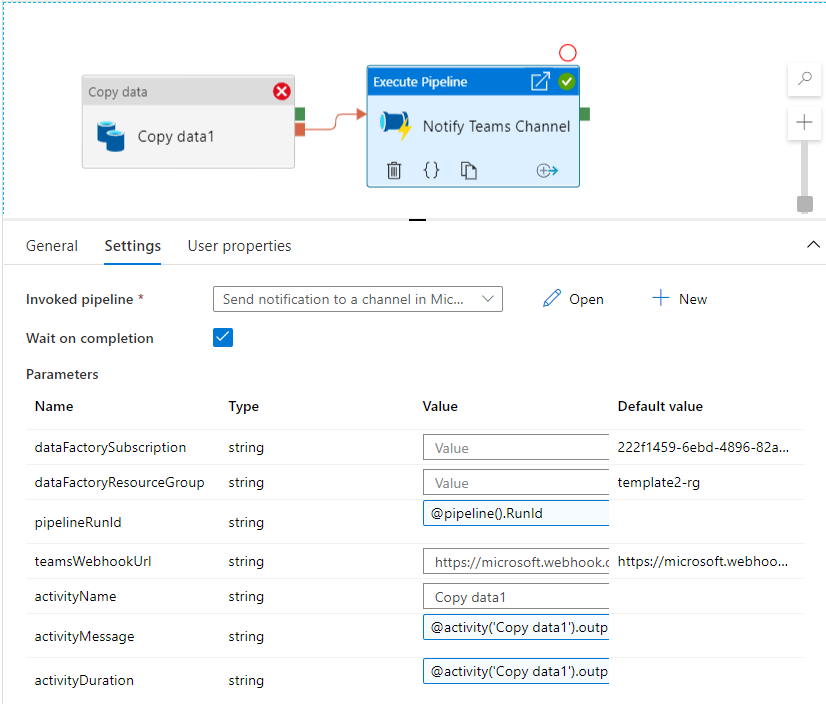Click the teamsWebhookUrl value field

pyautogui.click(x=516, y=561)
